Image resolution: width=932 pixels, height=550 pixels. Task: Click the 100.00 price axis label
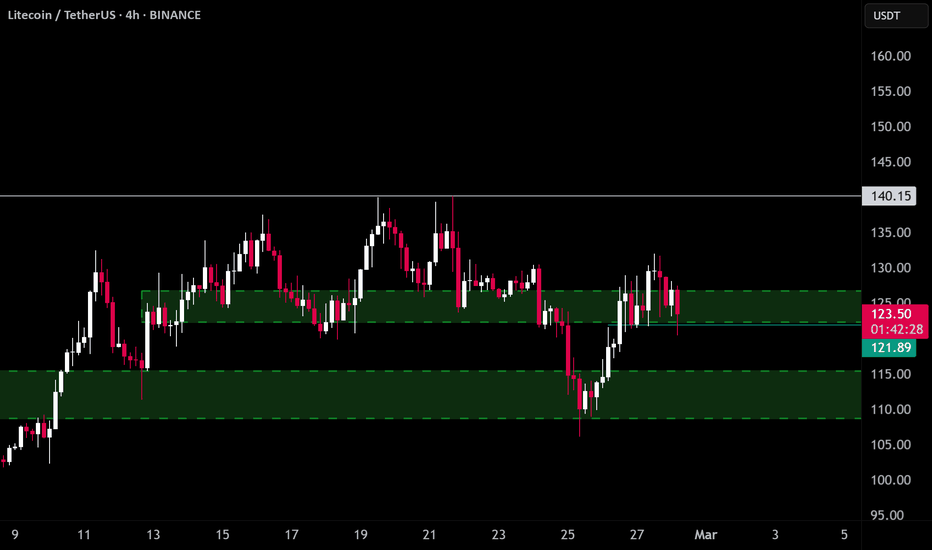tap(890, 480)
